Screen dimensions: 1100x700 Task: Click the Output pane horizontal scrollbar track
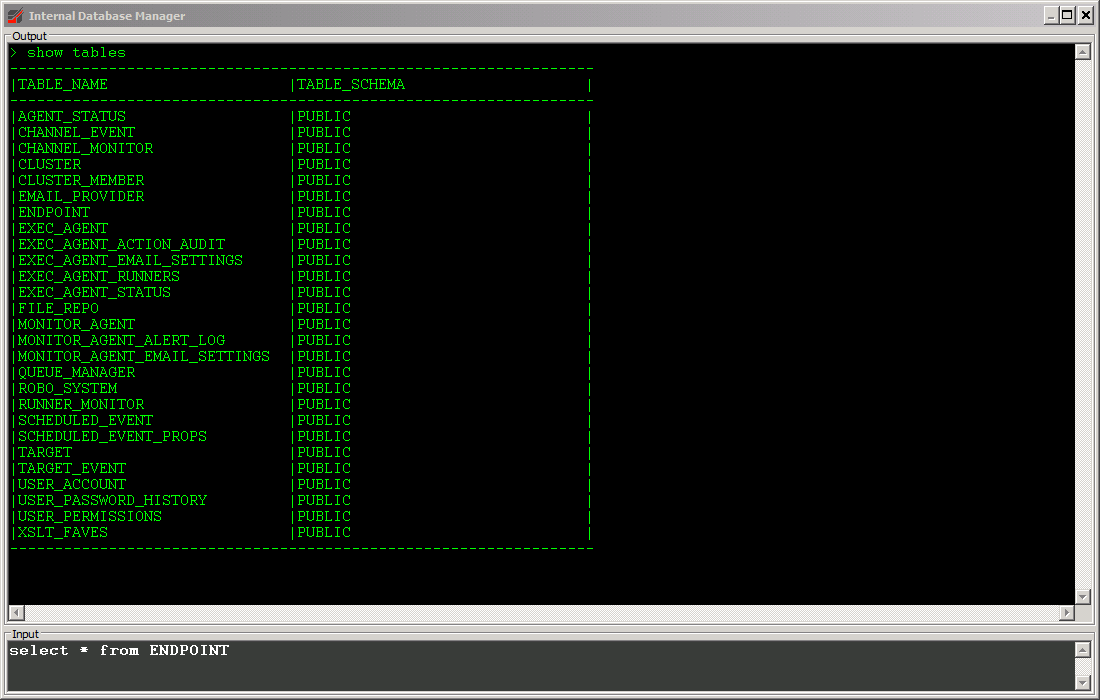(540, 612)
